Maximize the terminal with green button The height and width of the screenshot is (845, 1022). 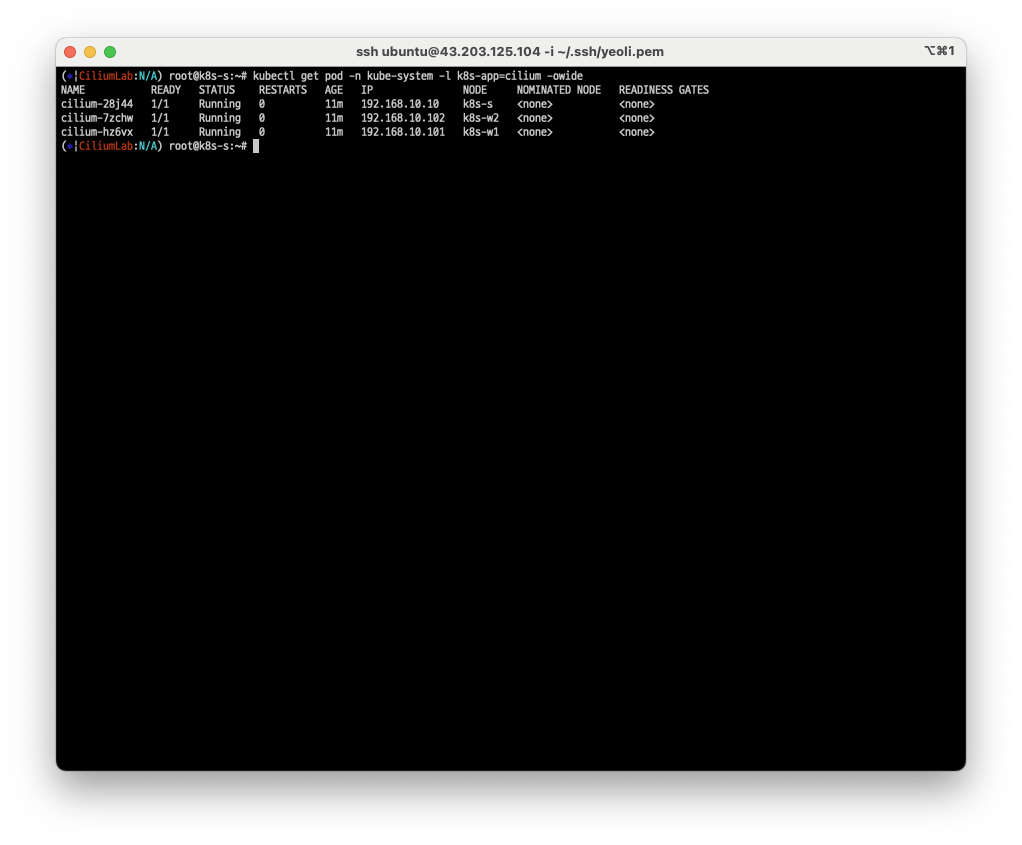point(110,52)
